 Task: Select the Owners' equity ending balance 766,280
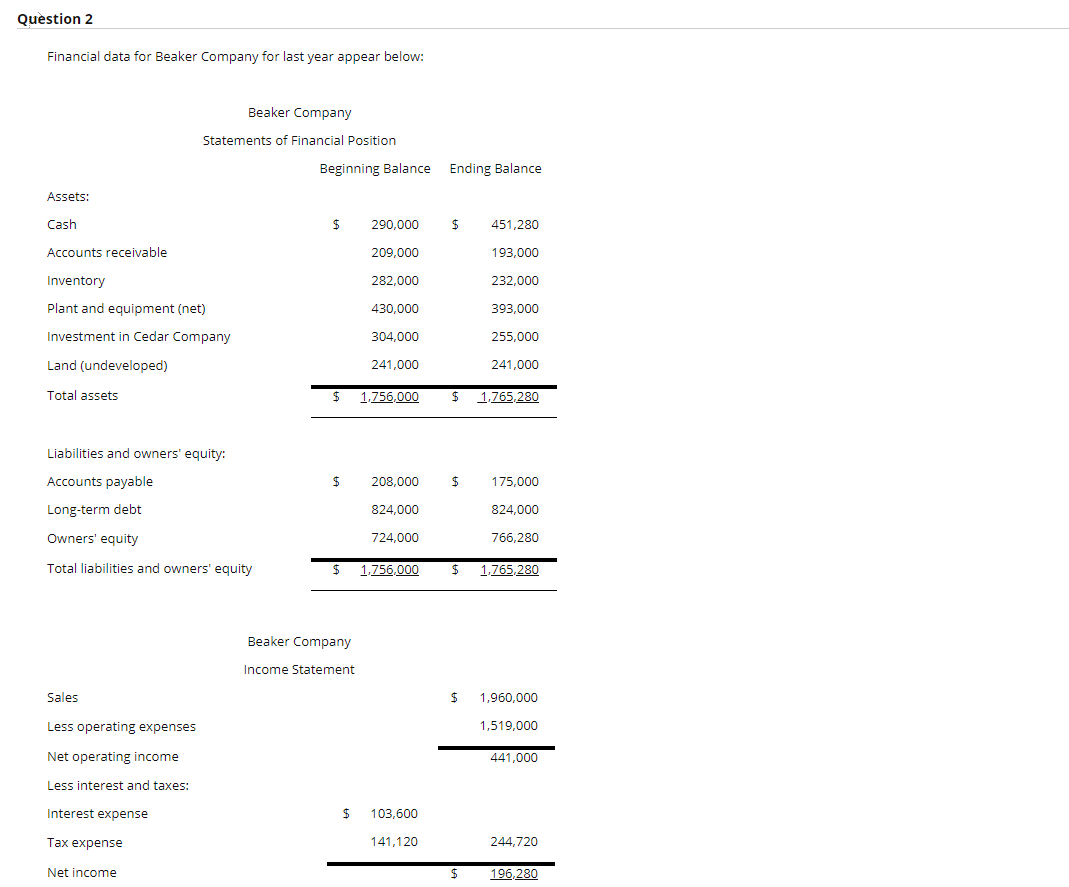coord(514,537)
